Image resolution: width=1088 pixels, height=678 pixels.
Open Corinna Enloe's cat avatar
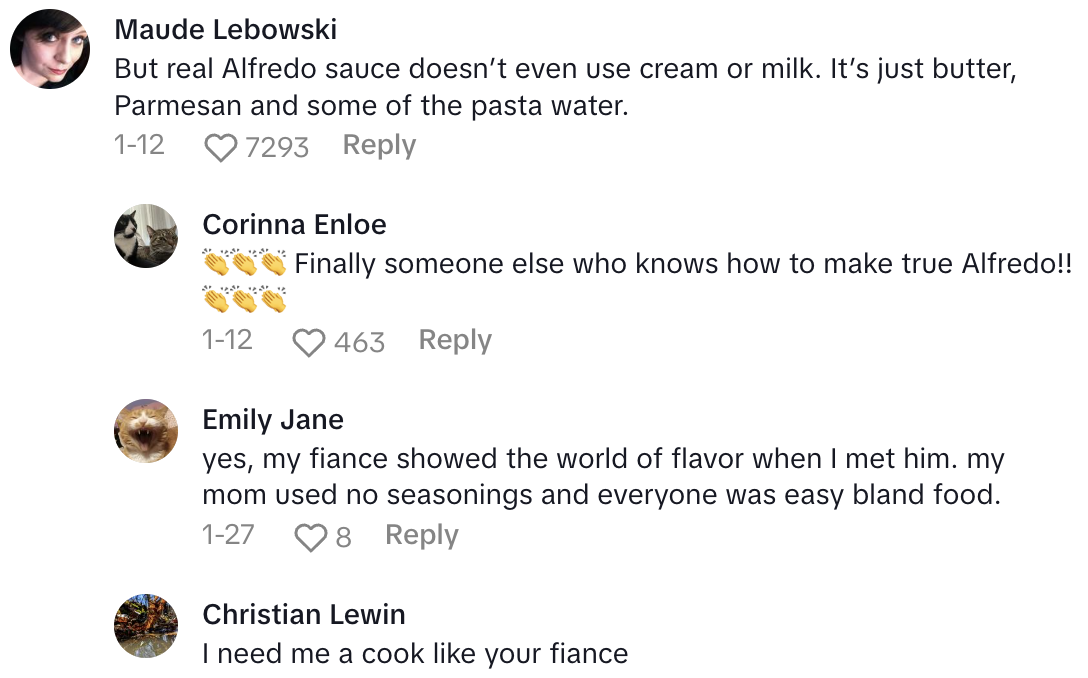pos(146,236)
